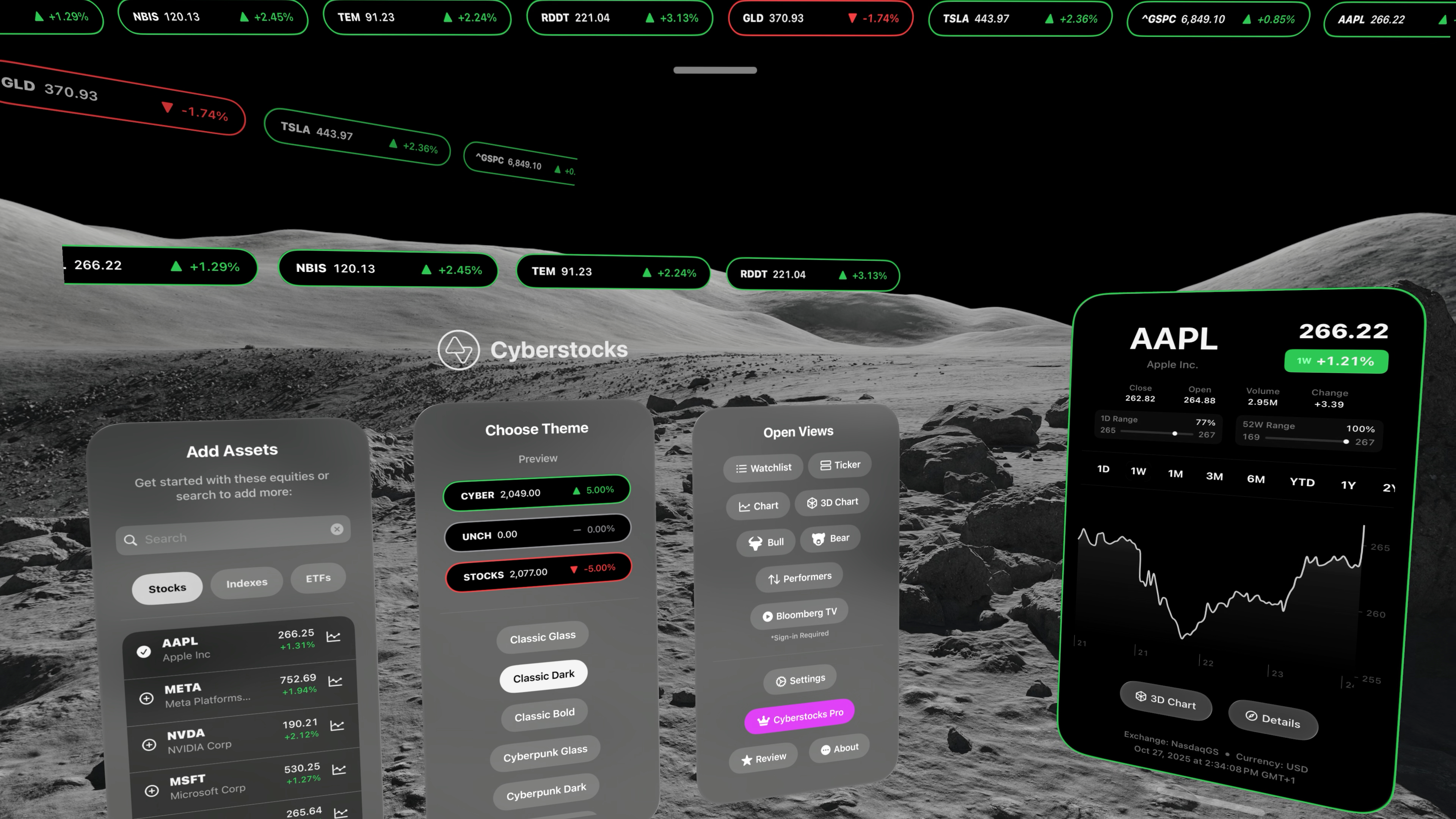Image resolution: width=1456 pixels, height=819 pixels.
Task: Choose the Cyberpunk Dark theme
Action: 546,791
